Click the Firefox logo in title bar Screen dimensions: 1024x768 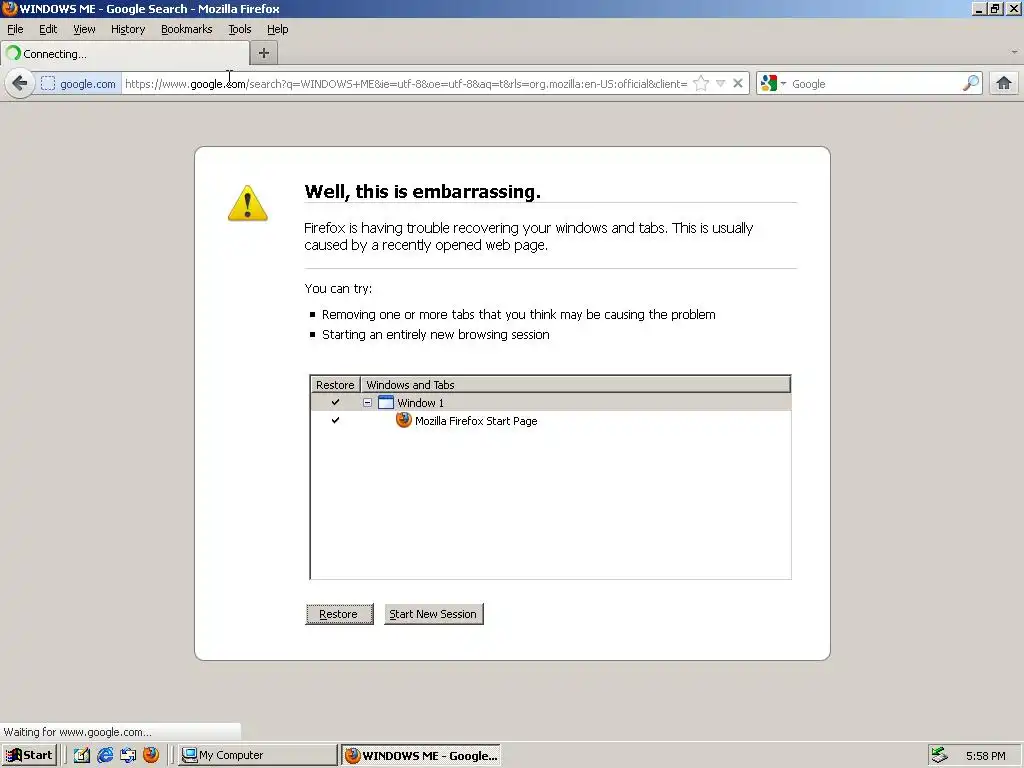pos(9,8)
